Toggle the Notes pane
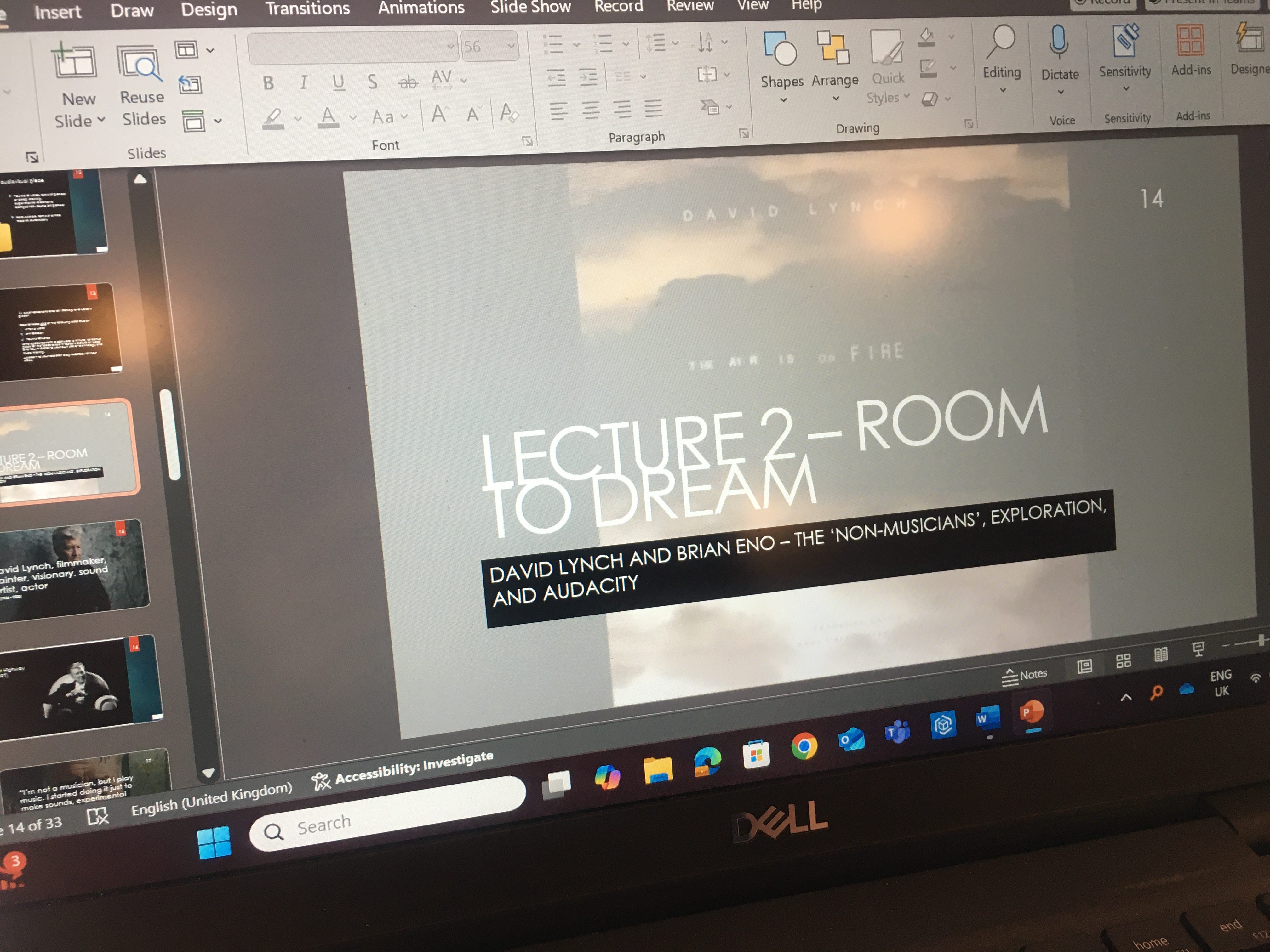The height and width of the screenshot is (952, 1270). point(1025,676)
